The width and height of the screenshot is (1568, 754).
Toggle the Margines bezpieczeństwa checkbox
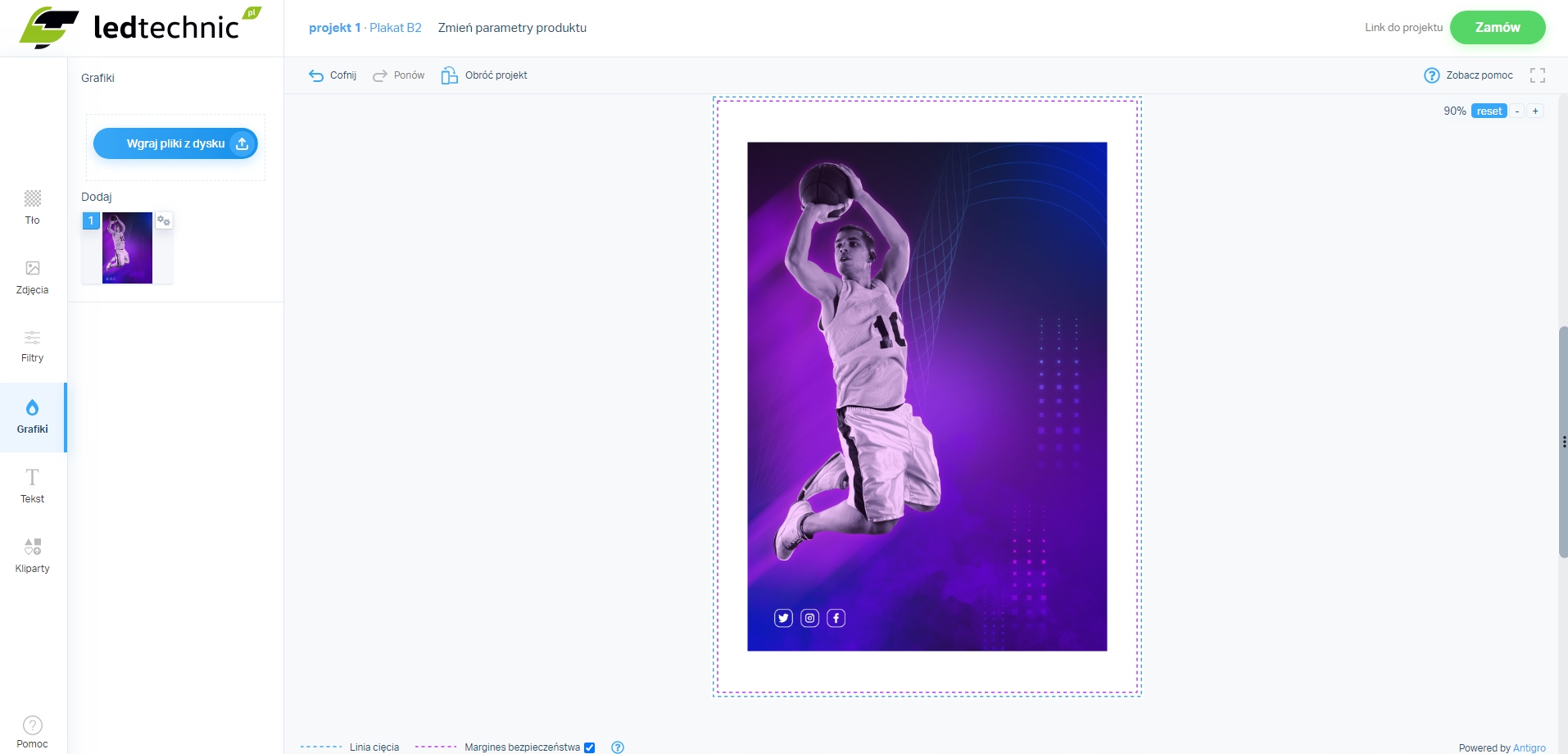coord(589,747)
